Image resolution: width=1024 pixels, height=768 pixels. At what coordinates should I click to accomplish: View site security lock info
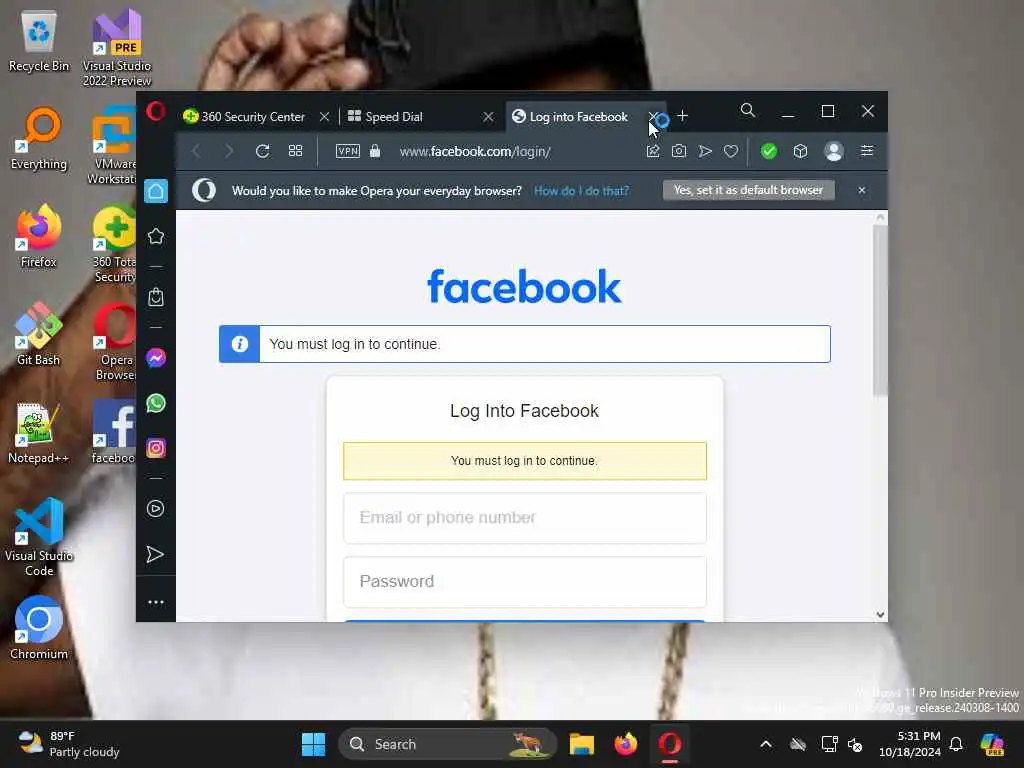[375, 151]
